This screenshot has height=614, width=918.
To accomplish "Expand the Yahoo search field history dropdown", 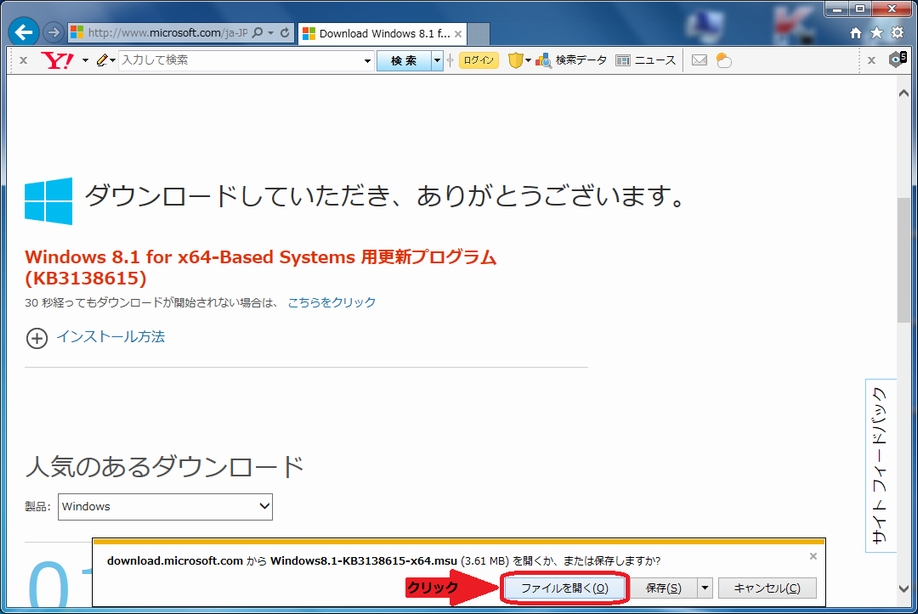I will tap(368, 61).
